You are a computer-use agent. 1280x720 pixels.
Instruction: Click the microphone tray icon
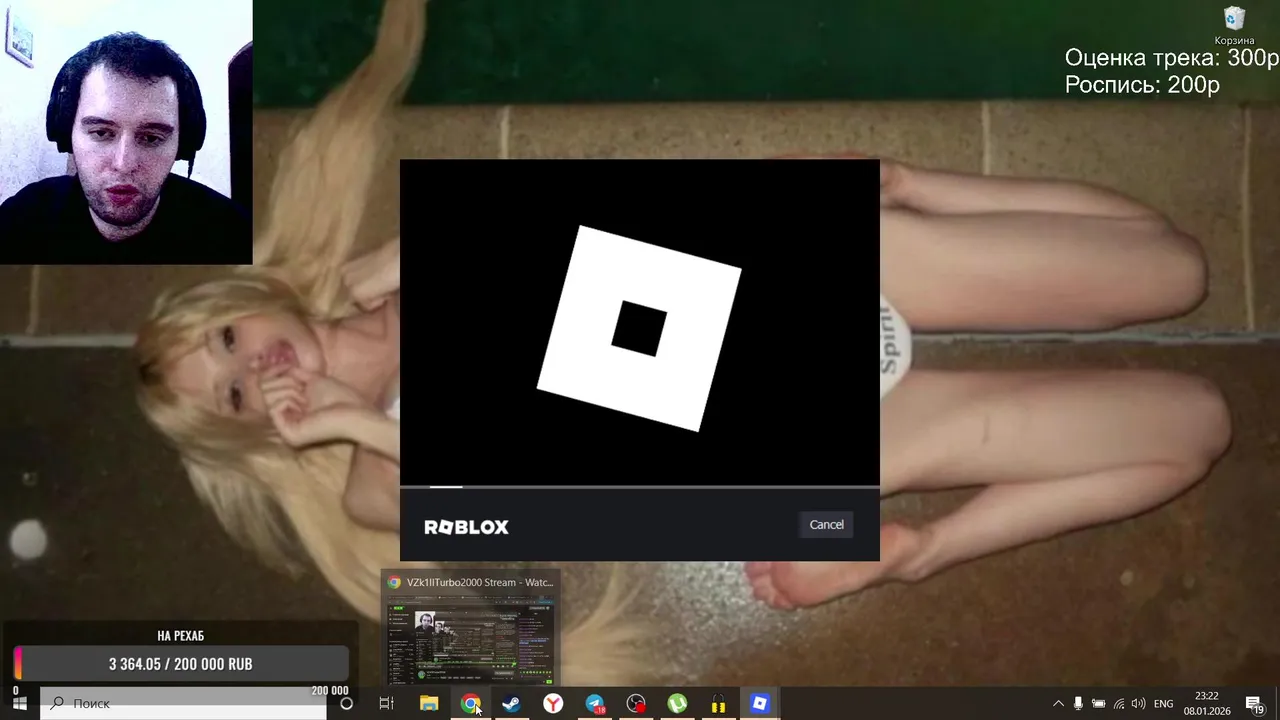[1078, 703]
